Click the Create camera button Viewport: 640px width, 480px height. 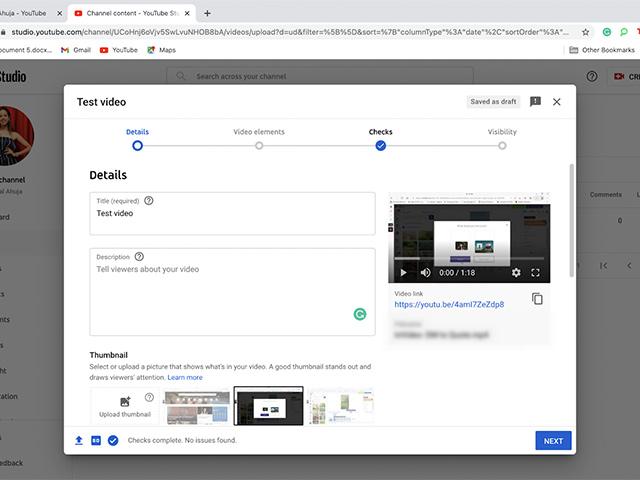[x=624, y=76]
